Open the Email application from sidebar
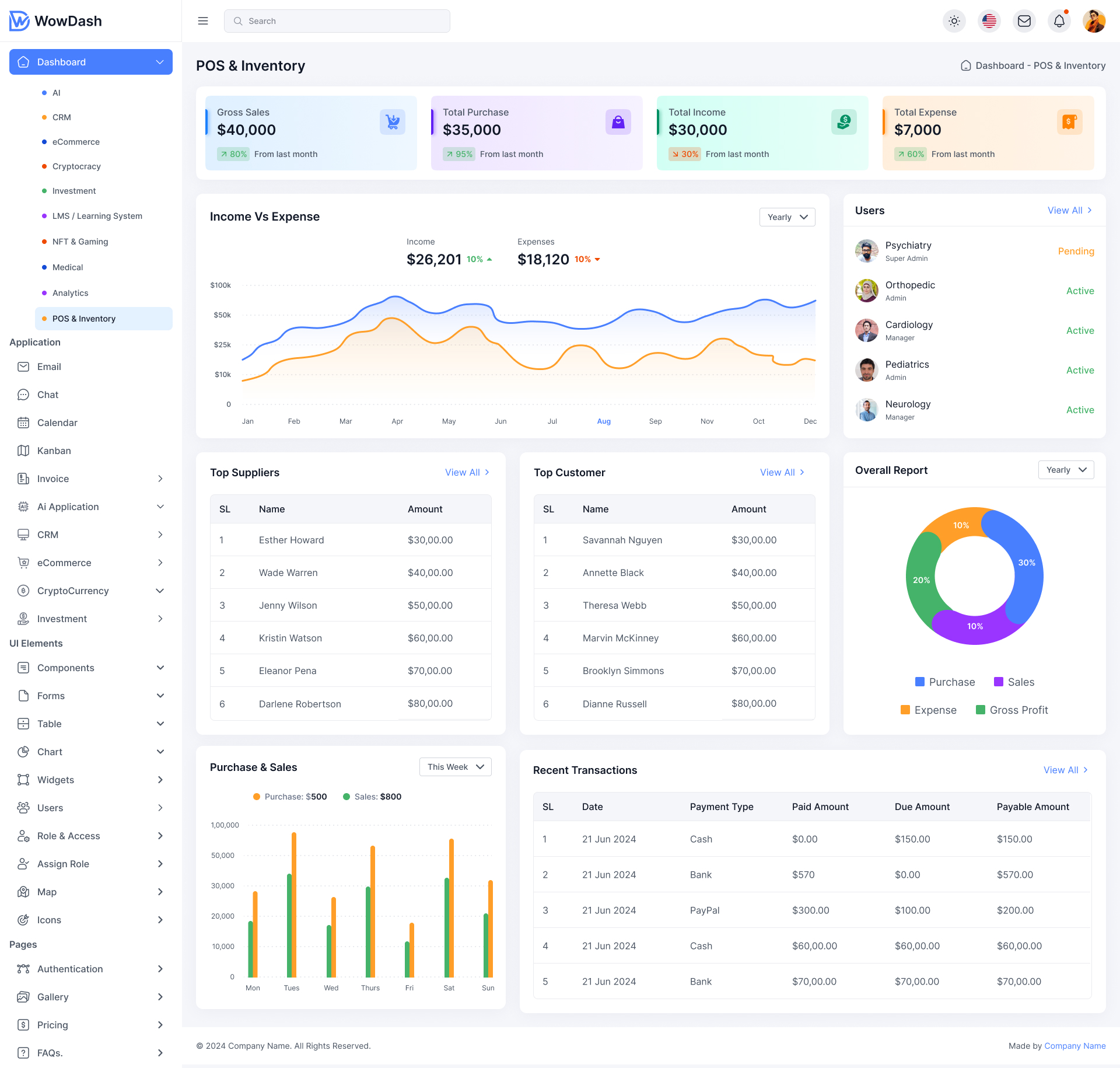The height and width of the screenshot is (1068, 1120). coord(49,367)
